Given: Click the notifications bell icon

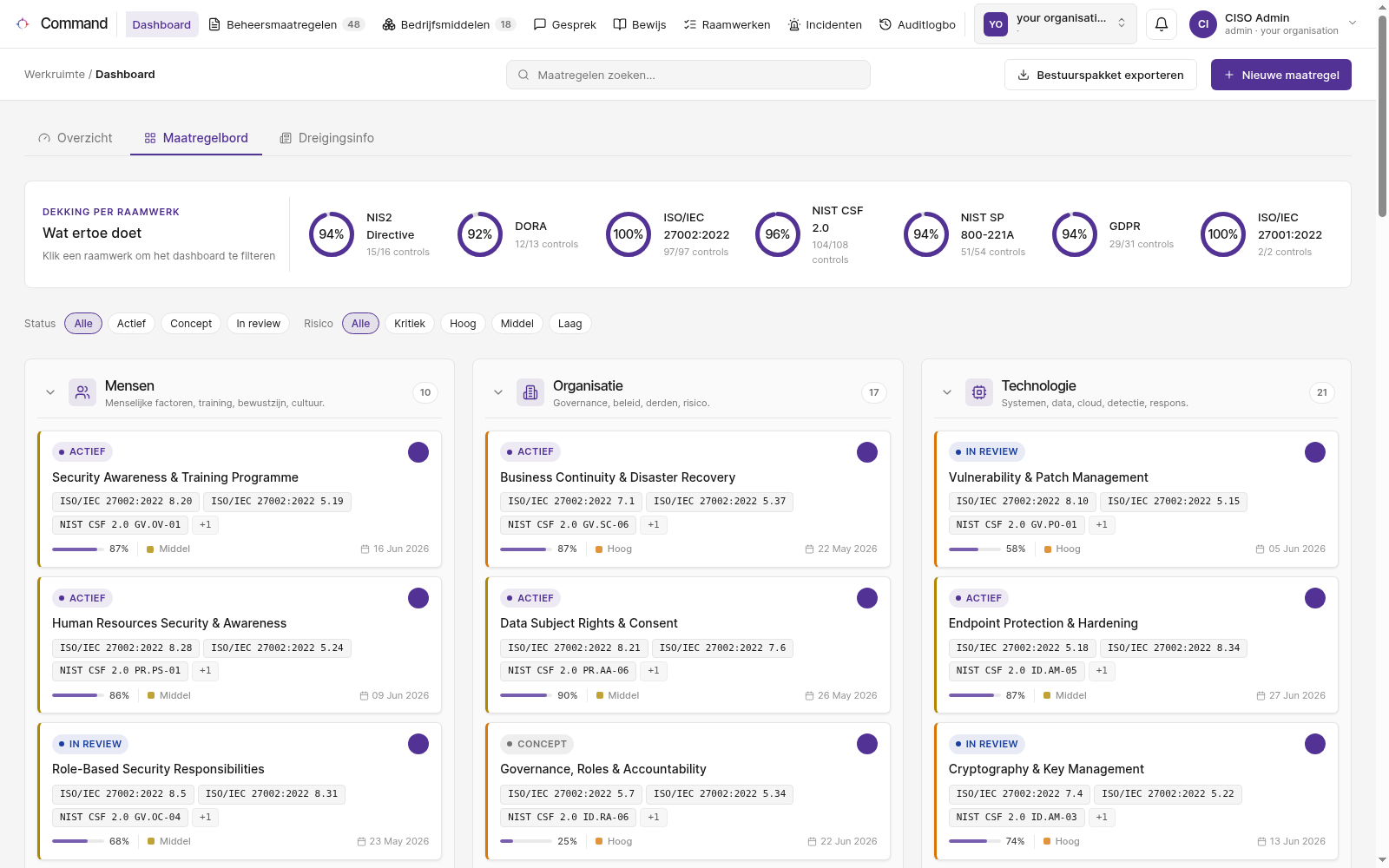Looking at the screenshot, I should 1162,24.
